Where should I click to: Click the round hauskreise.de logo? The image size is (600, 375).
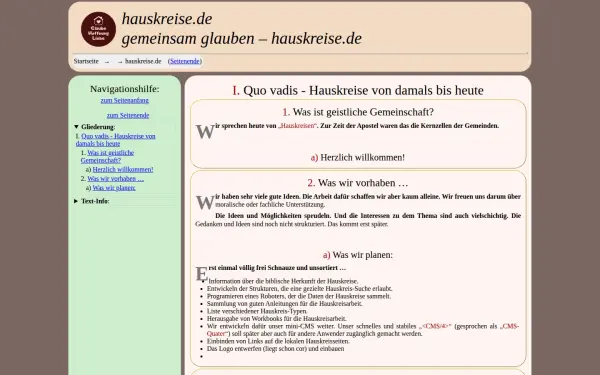click(98, 29)
